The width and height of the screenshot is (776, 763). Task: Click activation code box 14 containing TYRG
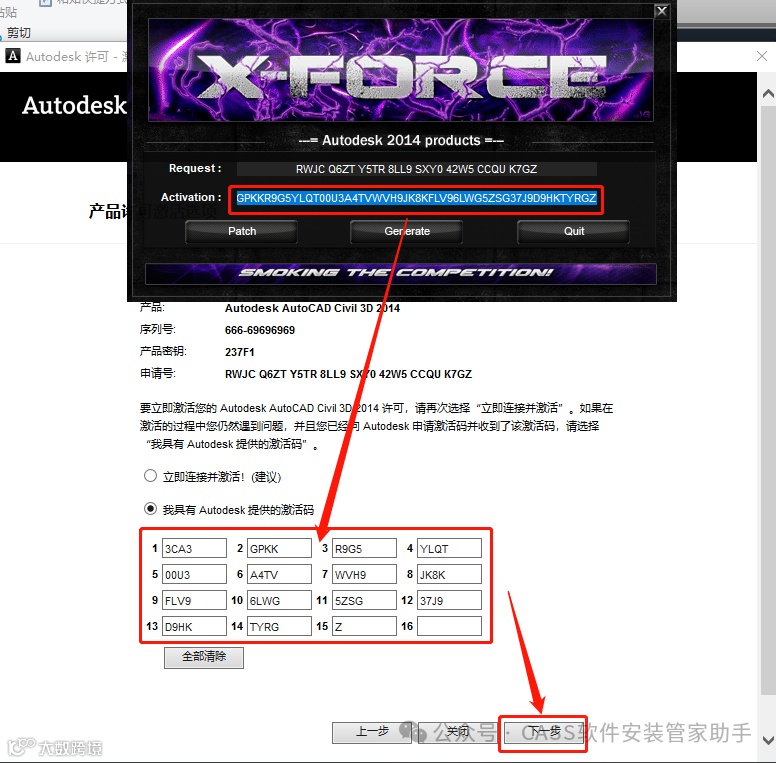click(279, 626)
